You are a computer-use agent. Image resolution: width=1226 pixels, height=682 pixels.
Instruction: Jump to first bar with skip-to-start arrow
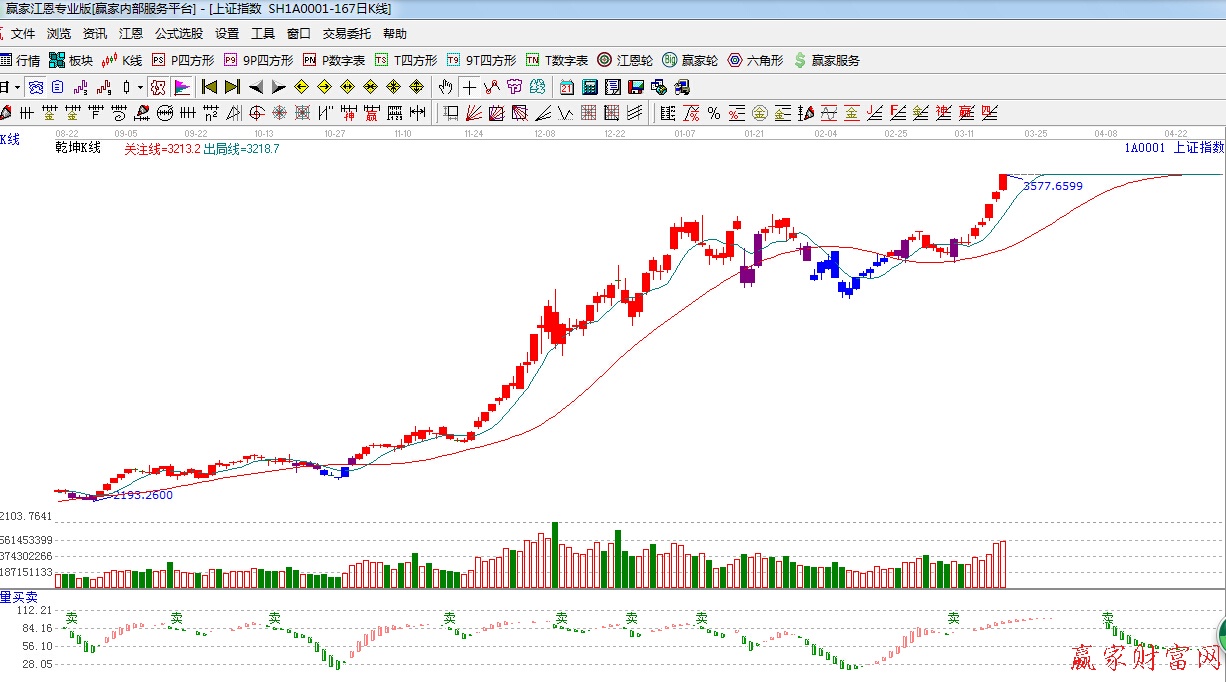pyautogui.click(x=209, y=87)
